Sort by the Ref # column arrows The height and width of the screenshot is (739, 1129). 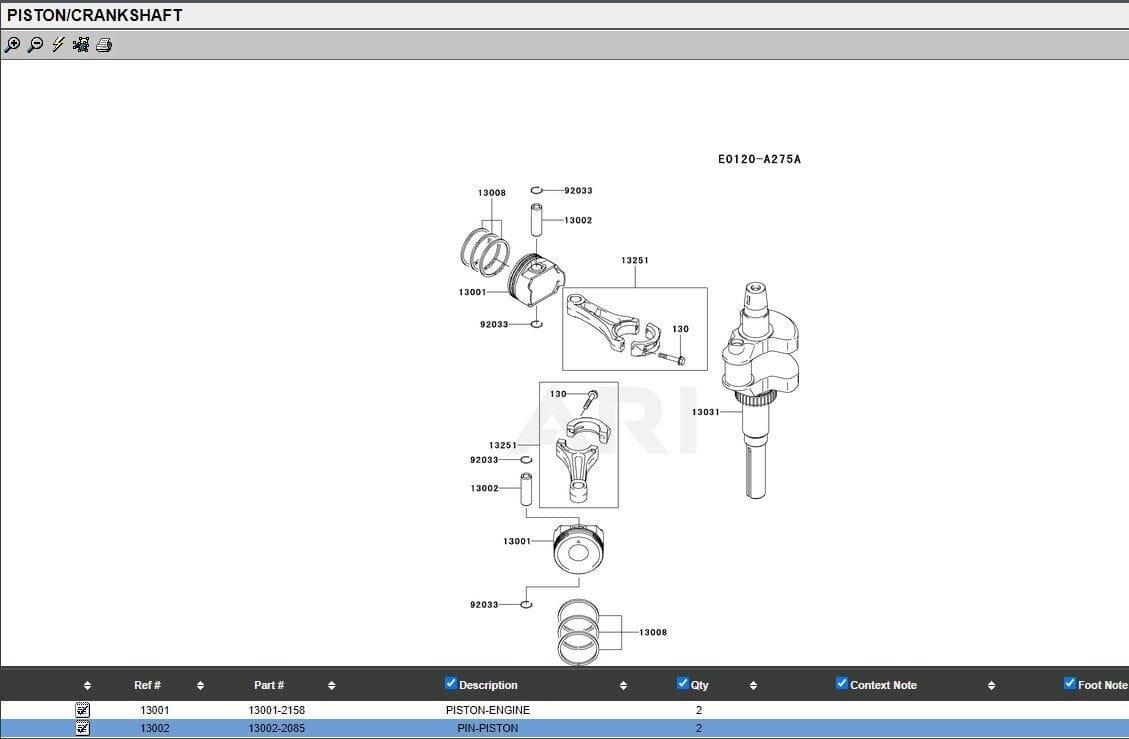(200, 686)
